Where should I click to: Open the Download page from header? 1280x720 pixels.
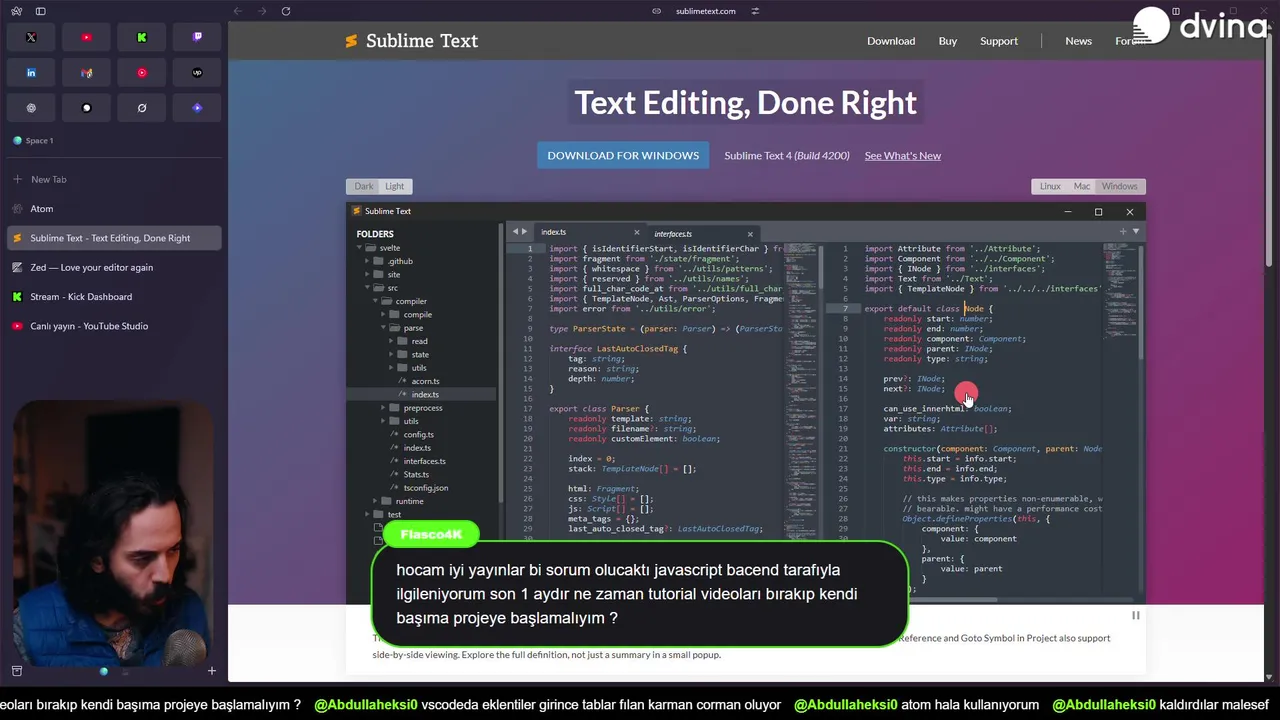tap(891, 41)
